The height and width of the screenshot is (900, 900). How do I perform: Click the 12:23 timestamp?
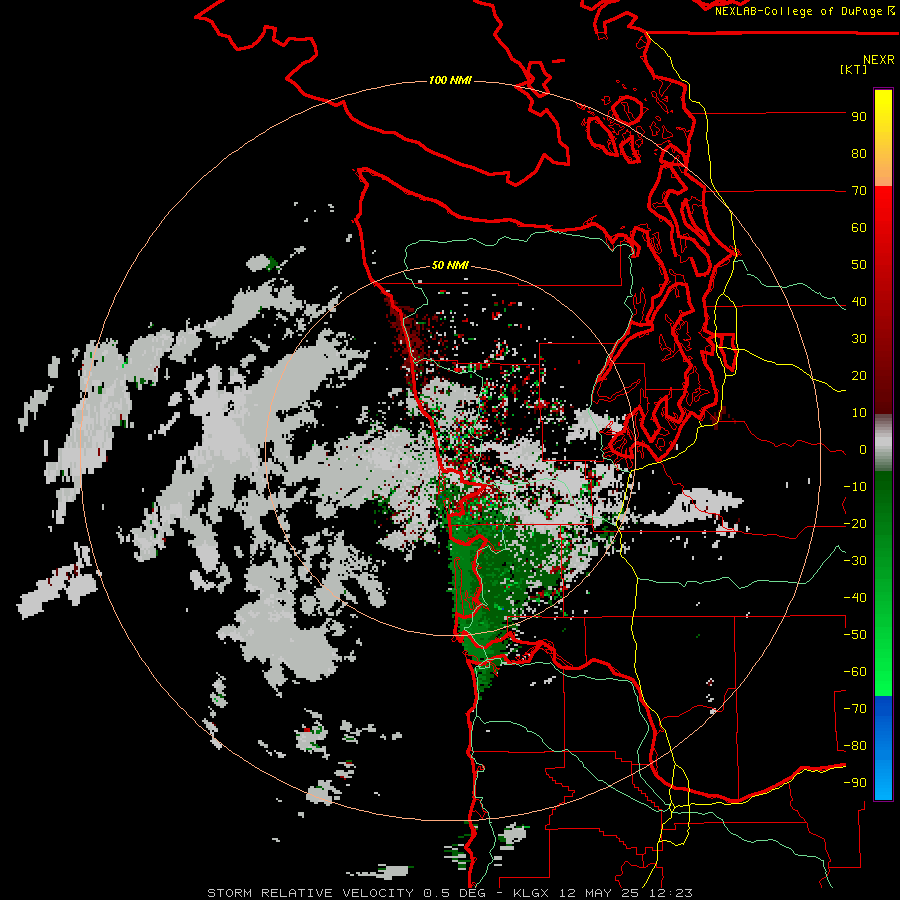(671, 893)
